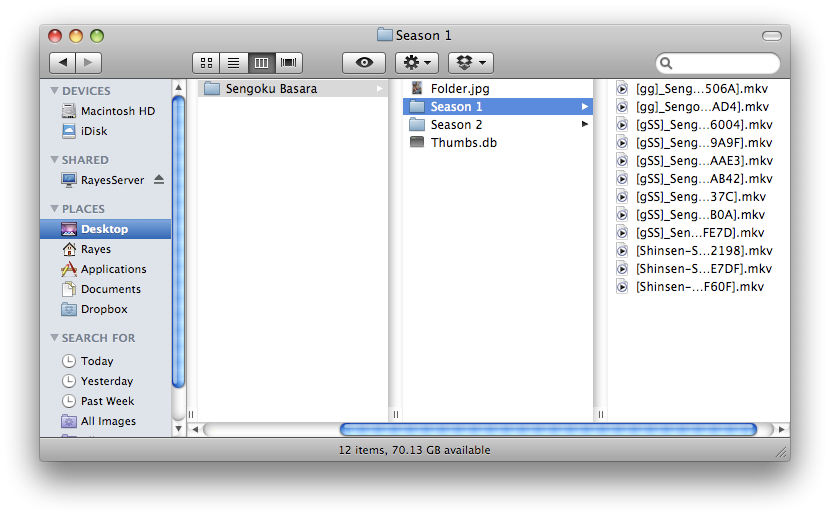Image resolution: width=830 pixels, height=516 pixels.
Task: Click sidebar scroll up arrow
Action: tap(178, 87)
